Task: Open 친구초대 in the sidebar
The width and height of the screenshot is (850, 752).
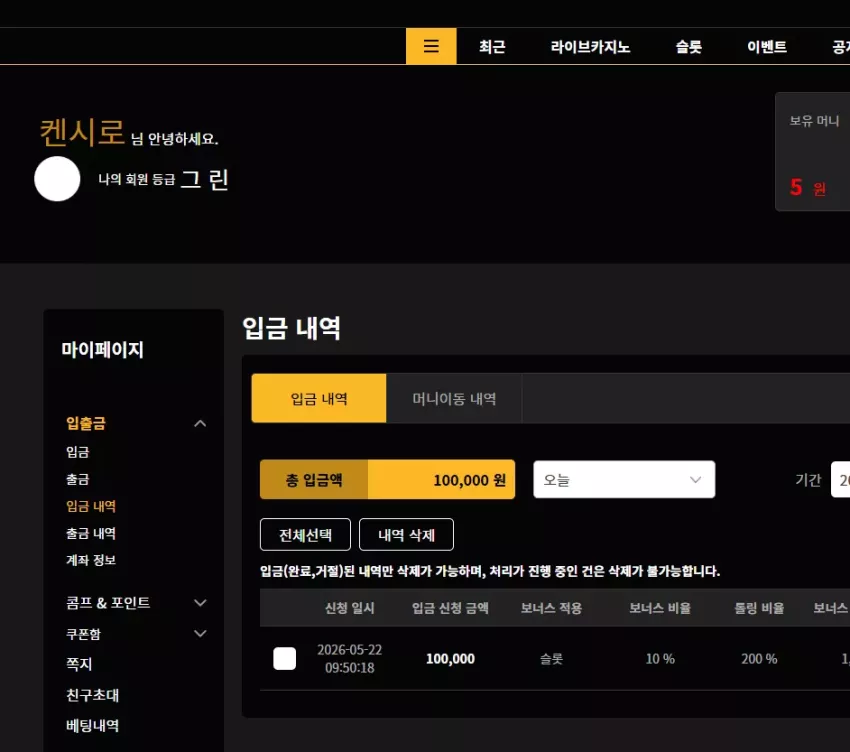Action: click(92, 695)
